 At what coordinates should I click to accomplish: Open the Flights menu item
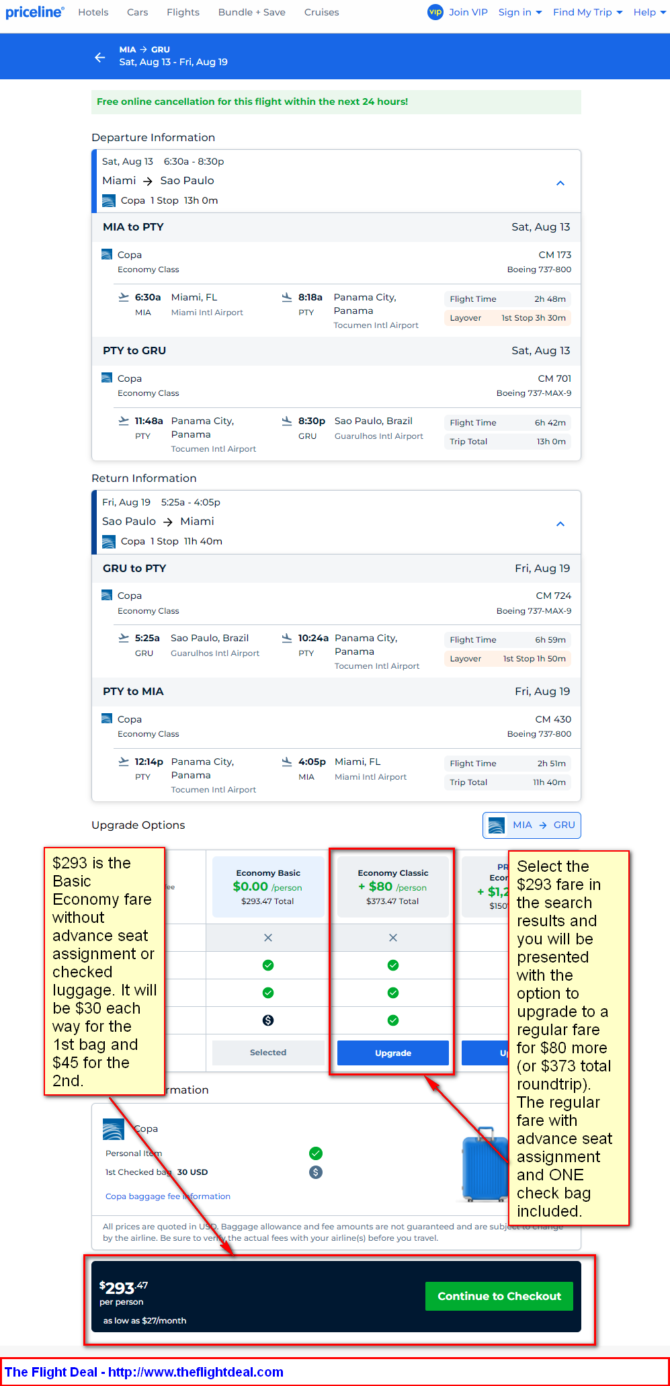tap(183, 12)
